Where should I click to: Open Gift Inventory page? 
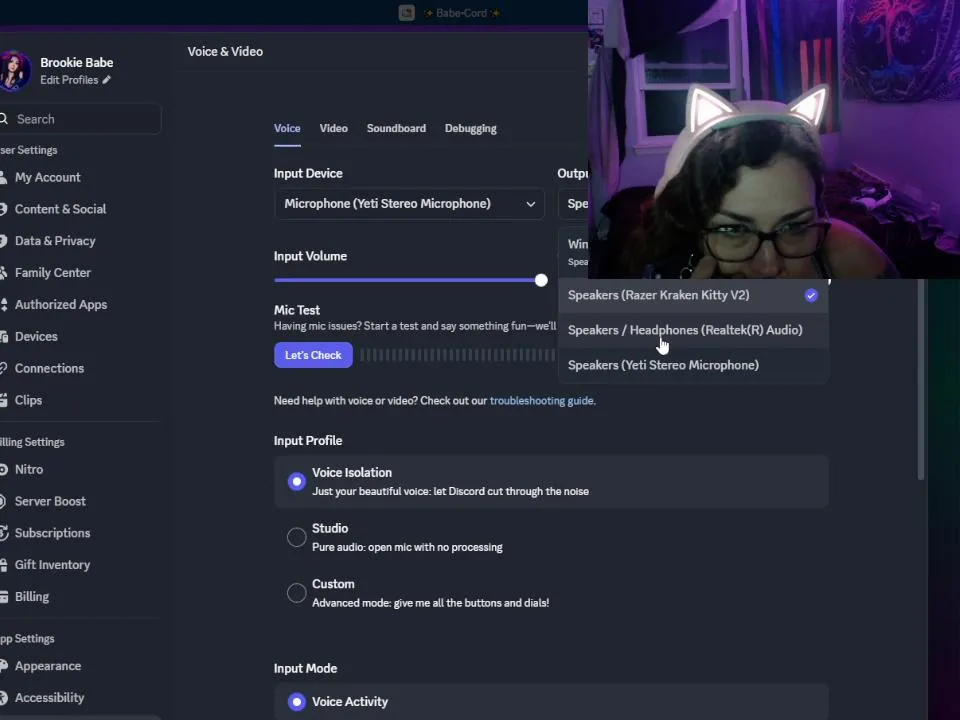point(52,564)
